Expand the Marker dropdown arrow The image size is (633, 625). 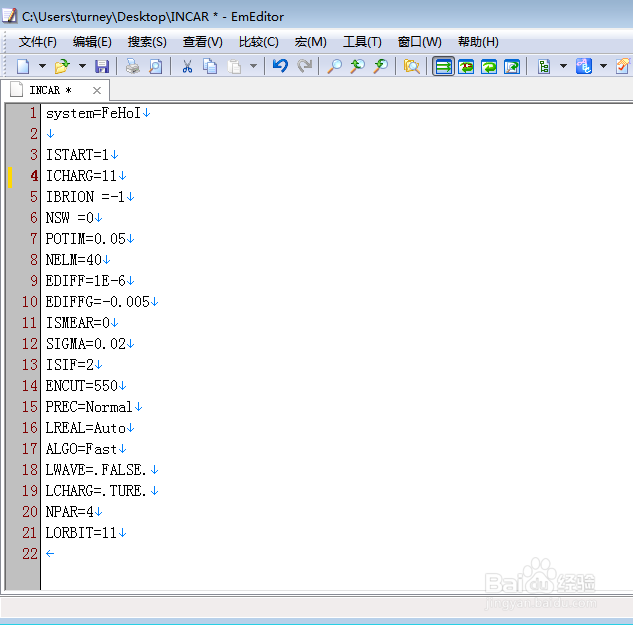[x=603, y=66]
